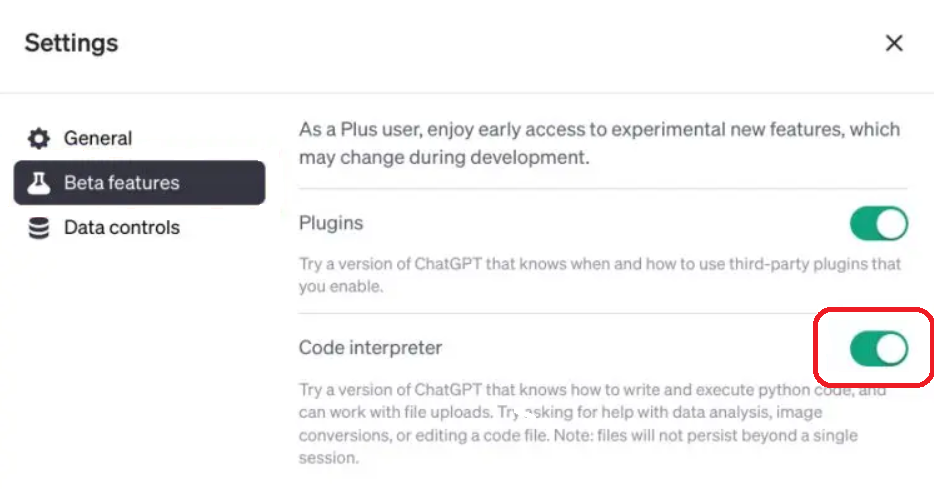Turn off the Code interpreter toggle
This screenshot has width=934, height=489.
(879, 348)
